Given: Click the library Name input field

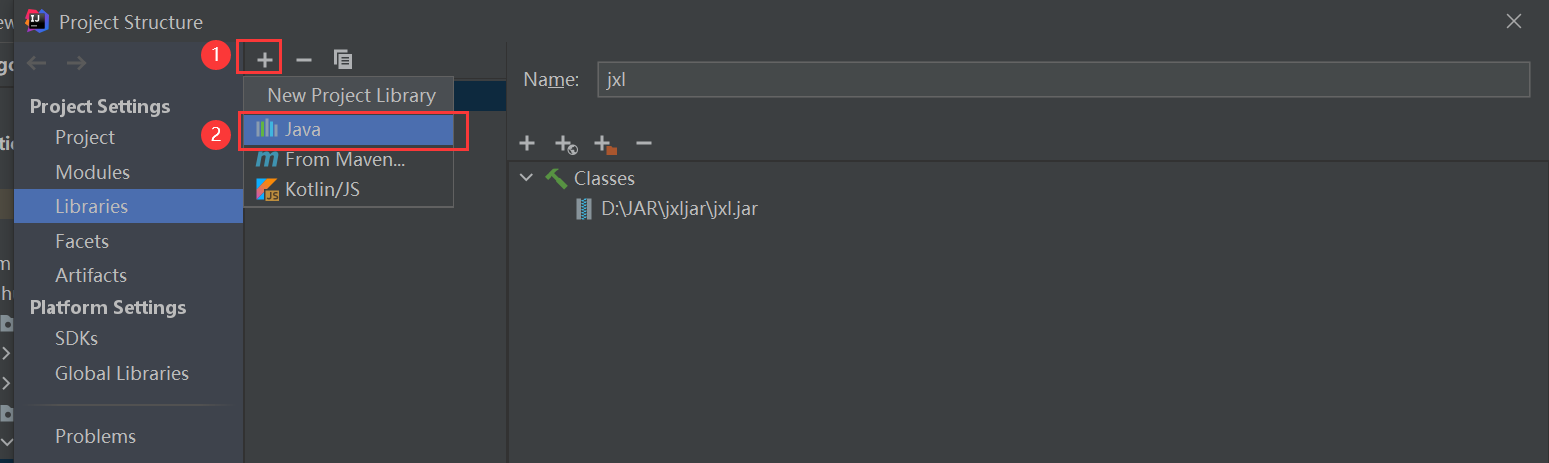Looking at the screenshot, I should tap(1063, 80).
